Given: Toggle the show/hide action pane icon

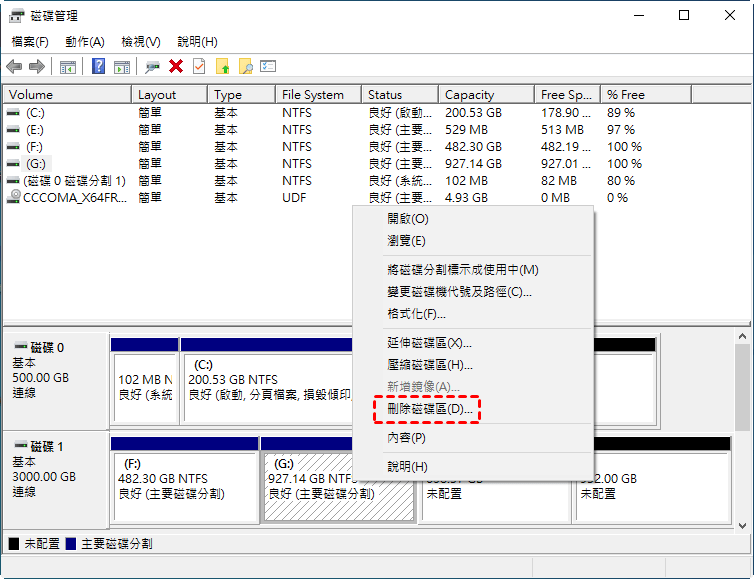Looking at the screenshot, I should click(122, 66).
